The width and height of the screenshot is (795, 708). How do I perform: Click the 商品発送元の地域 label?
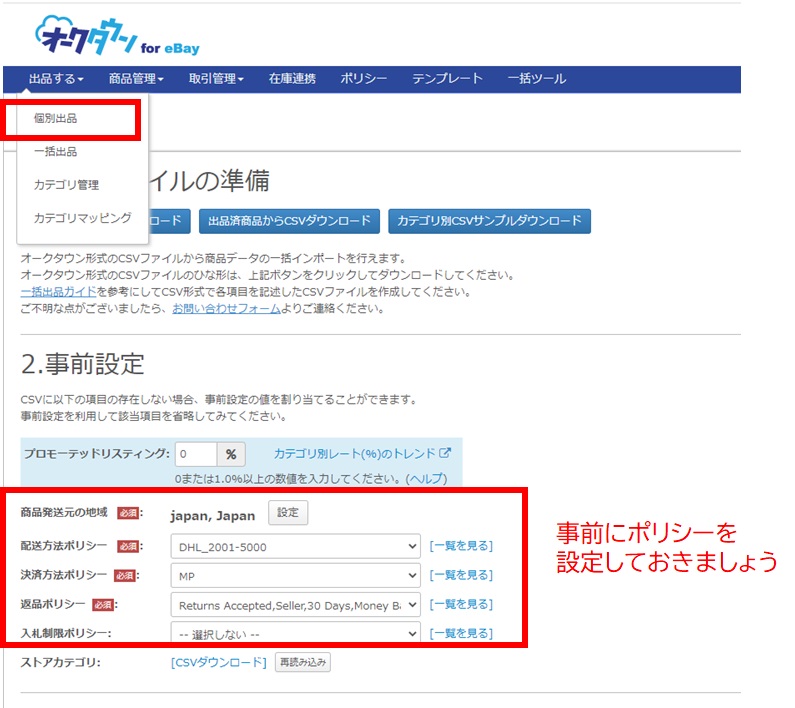pos(64,513)
